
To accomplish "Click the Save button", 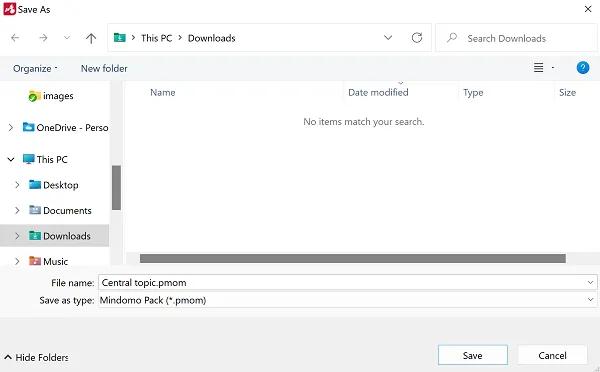I will (x=473, y=356).
